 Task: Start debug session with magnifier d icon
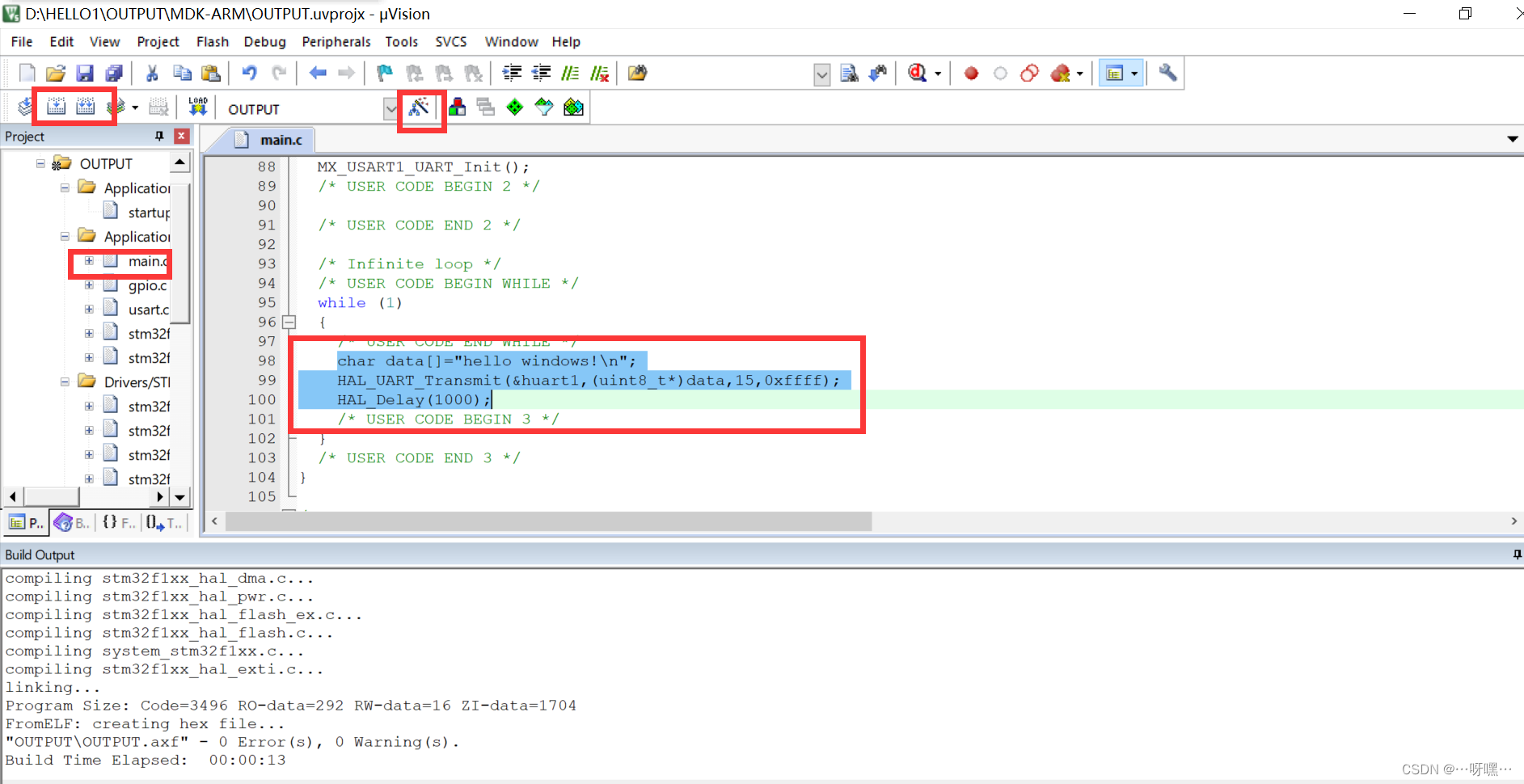click(917, 74)
